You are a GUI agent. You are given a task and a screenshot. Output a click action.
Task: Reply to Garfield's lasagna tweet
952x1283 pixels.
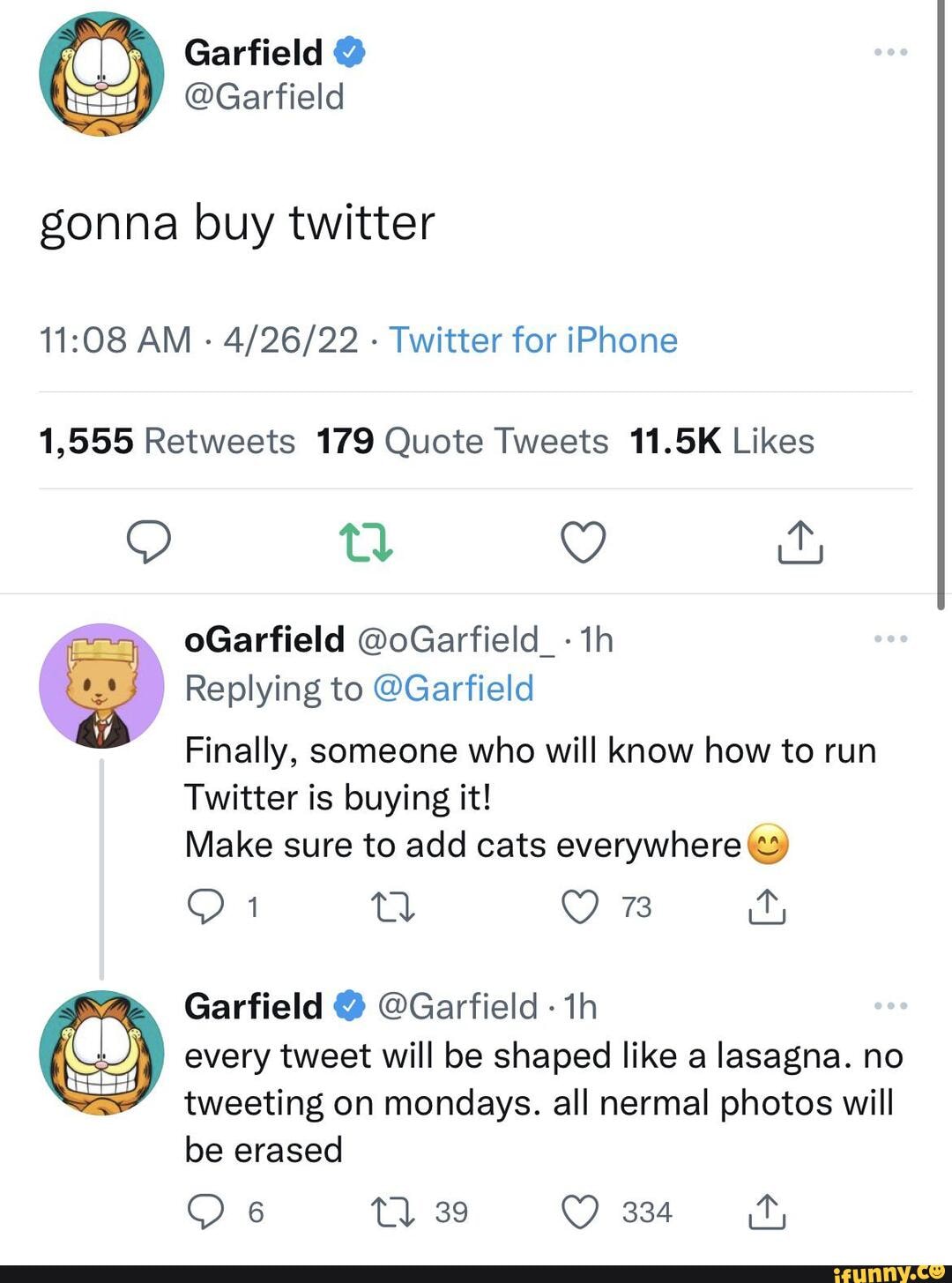205,1212
